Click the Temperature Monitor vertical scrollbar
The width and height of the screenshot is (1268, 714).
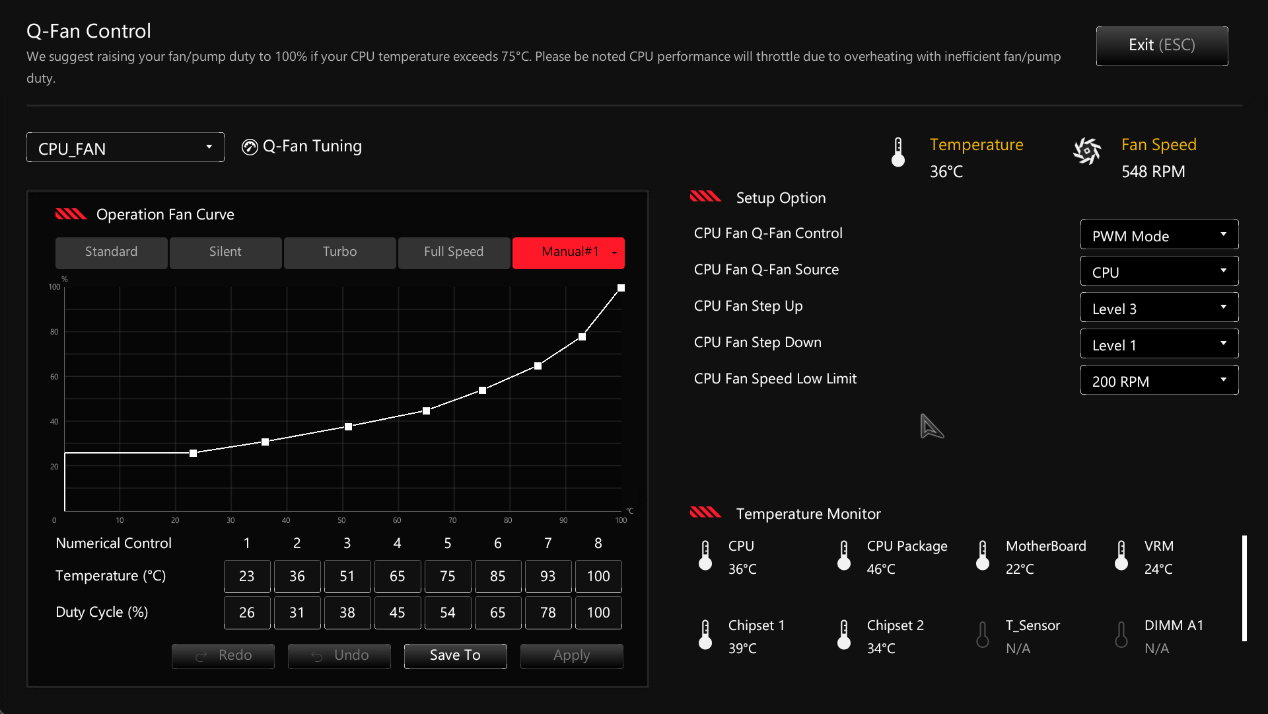click(x=1244, y=588)
